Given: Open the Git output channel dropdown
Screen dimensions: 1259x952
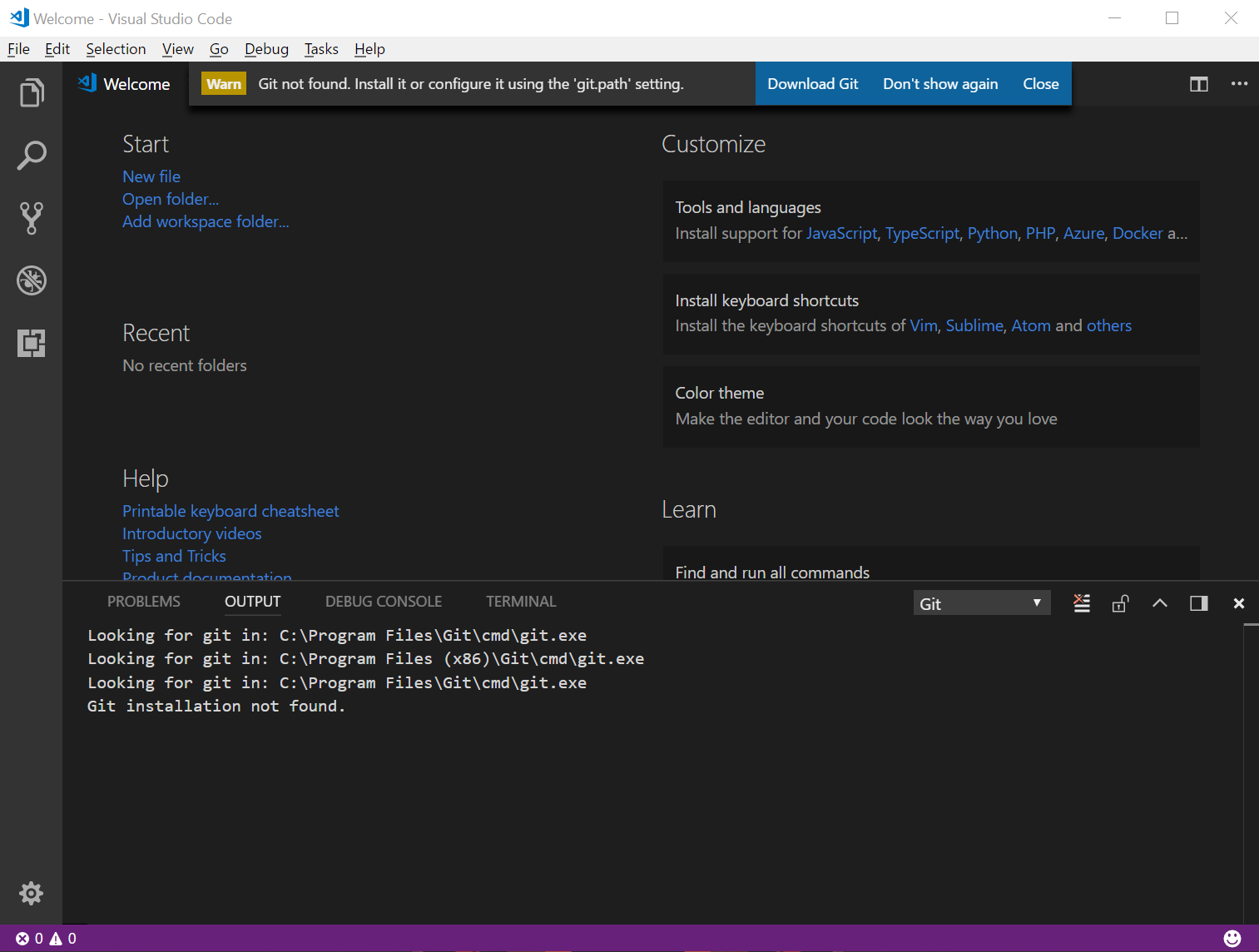Looking at the screenshot, I should (982, 603).
